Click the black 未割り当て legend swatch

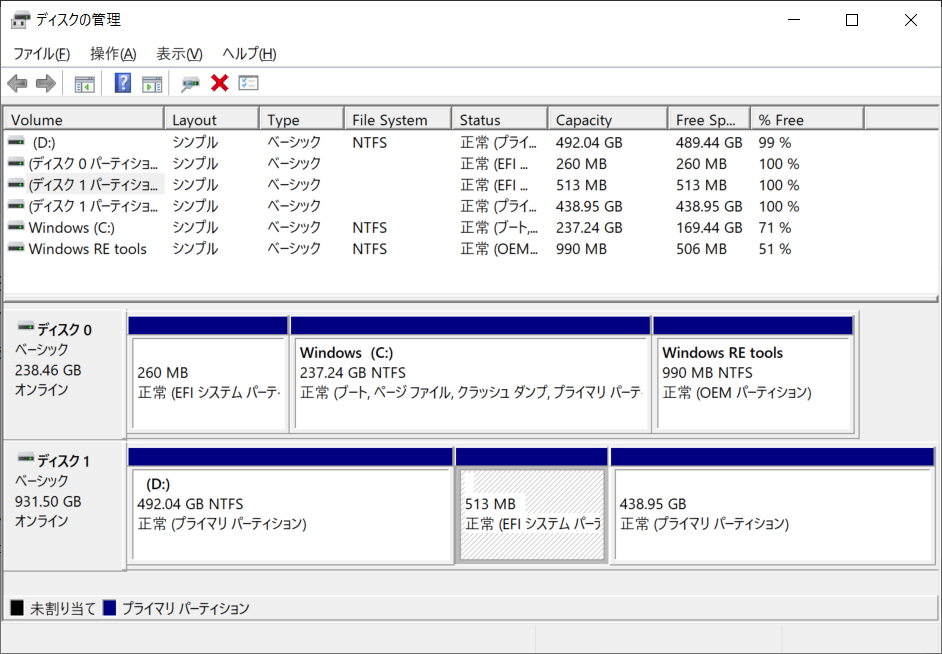click(17, 608)
